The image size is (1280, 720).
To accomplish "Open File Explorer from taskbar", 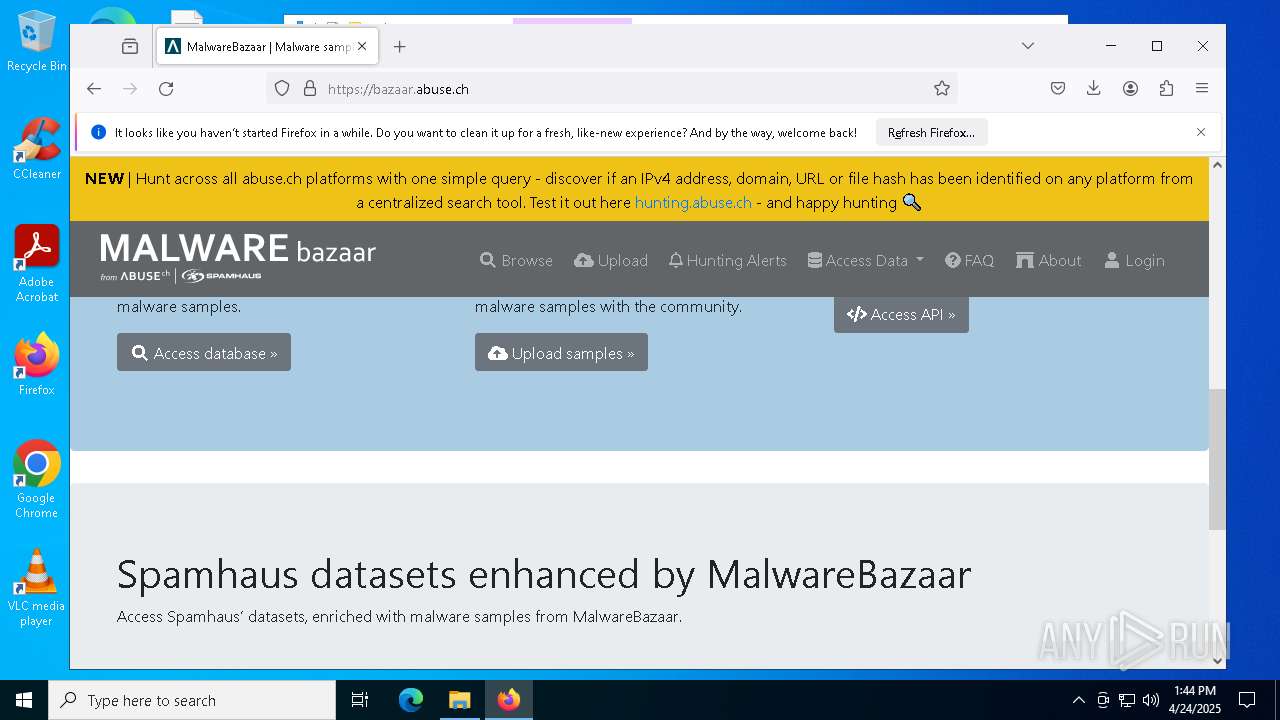I will point(459,700).
